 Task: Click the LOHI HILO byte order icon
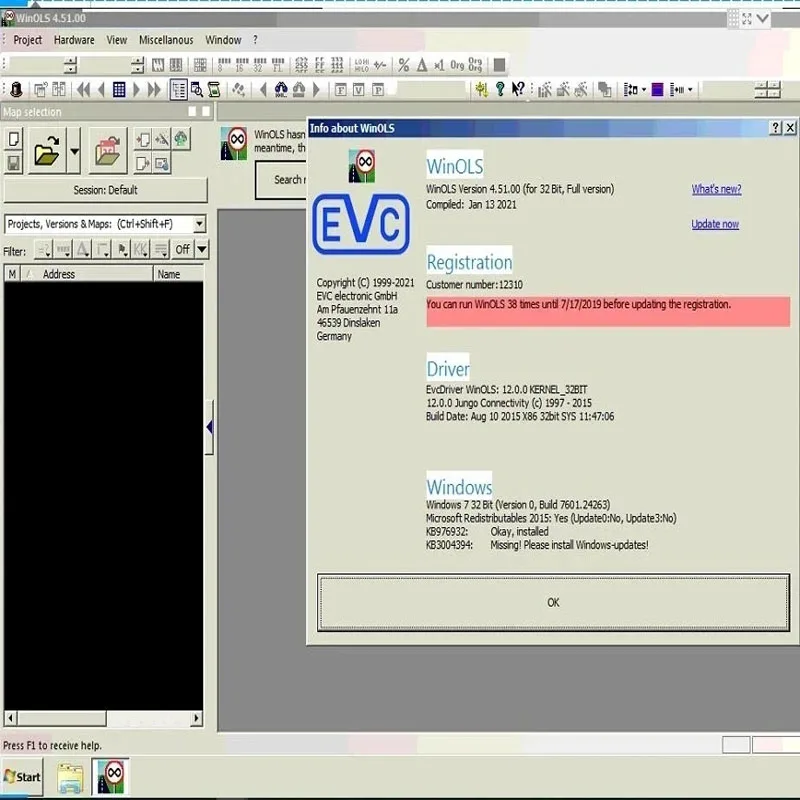coord(362,65)
